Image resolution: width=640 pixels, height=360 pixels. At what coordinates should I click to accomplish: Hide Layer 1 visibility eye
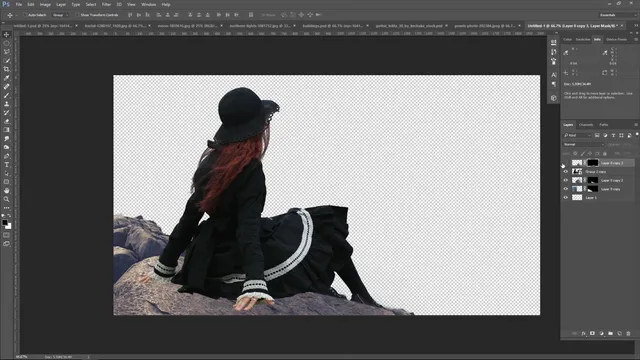[566, 198]
